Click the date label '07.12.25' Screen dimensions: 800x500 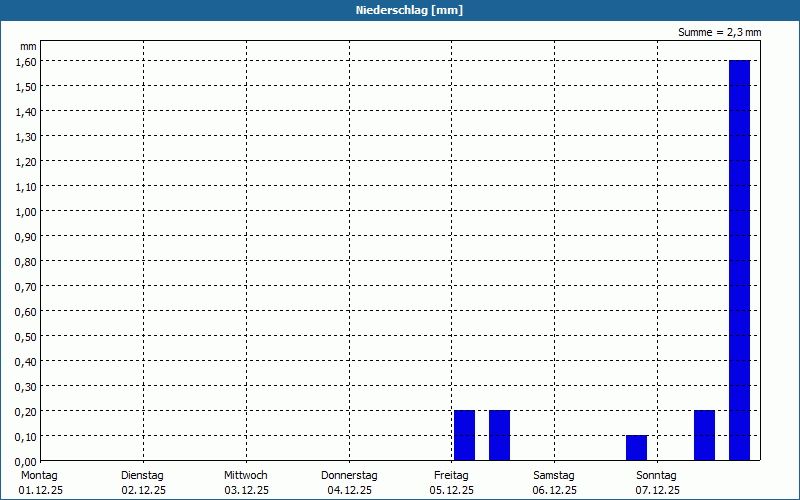658,490
